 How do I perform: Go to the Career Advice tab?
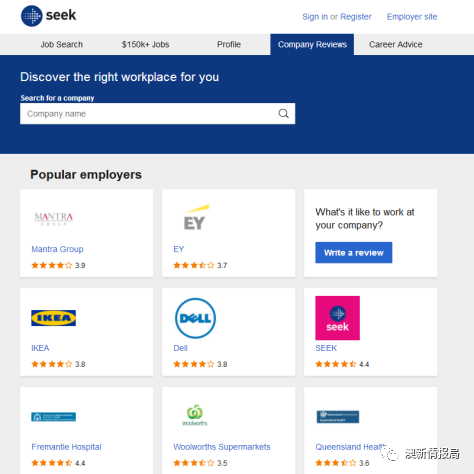coord(396,44)
